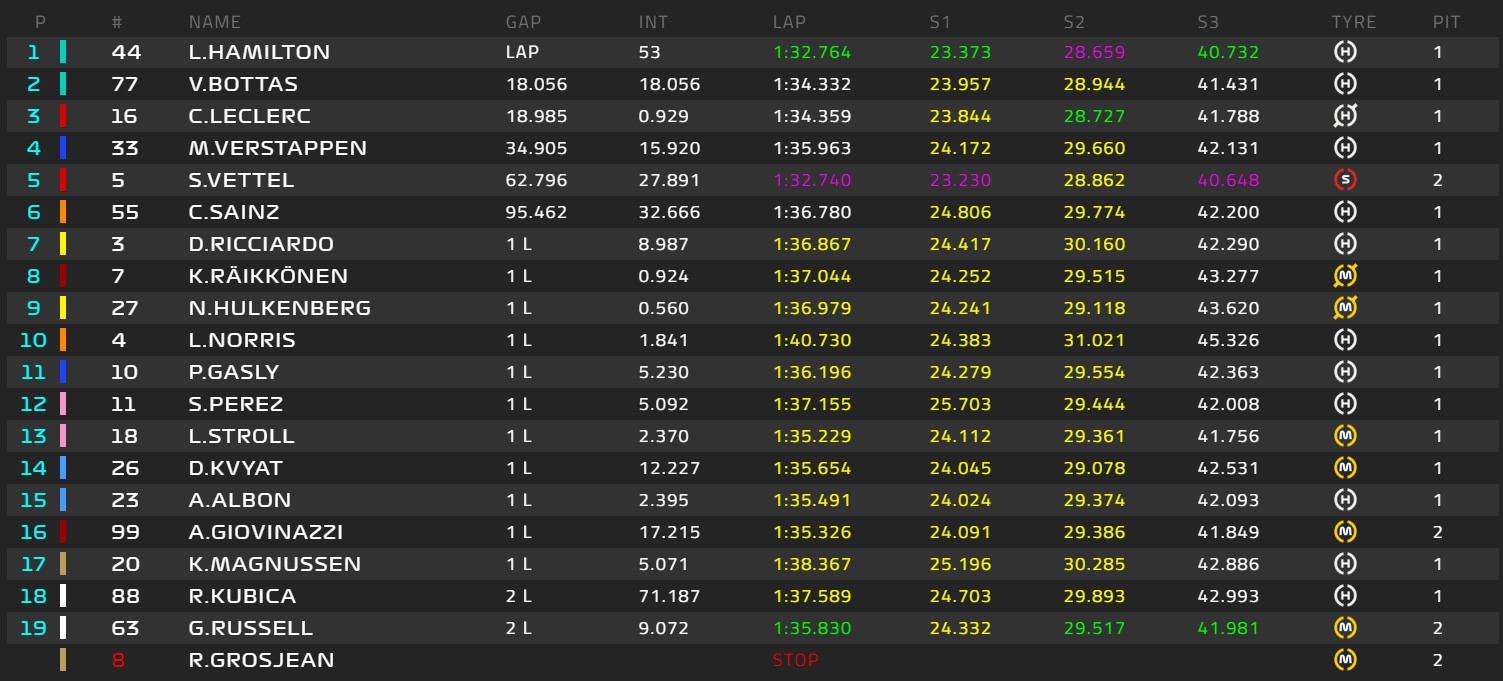Screen dimensions: 1503x681
Task: Click Leclerc's hard tyre icon
Action: pos(1346,116)
